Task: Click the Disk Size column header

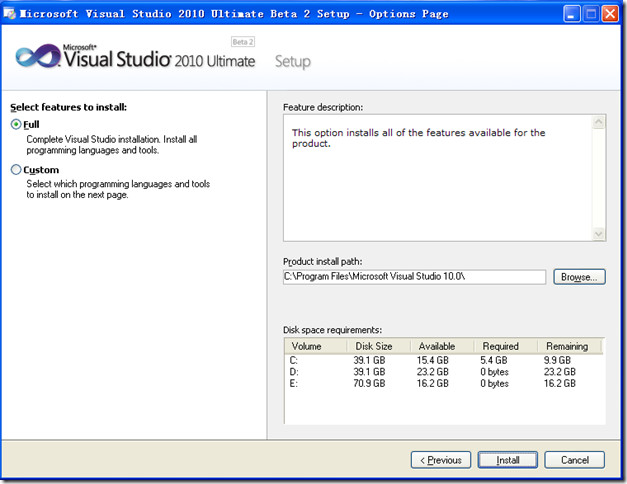Action: tap(379, 346)
